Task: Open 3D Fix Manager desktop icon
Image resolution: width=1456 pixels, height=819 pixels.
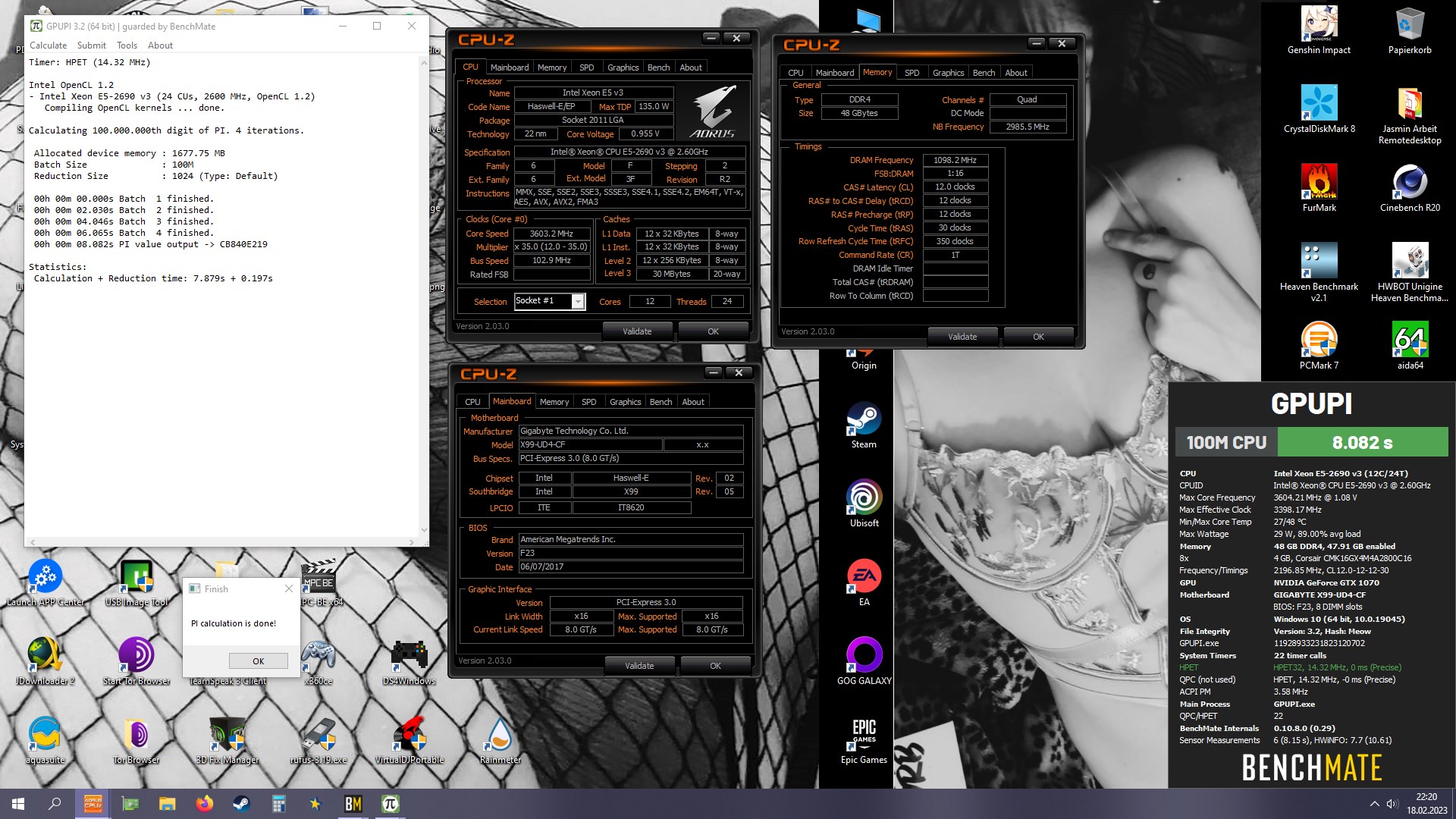Action: pos(227,740)
